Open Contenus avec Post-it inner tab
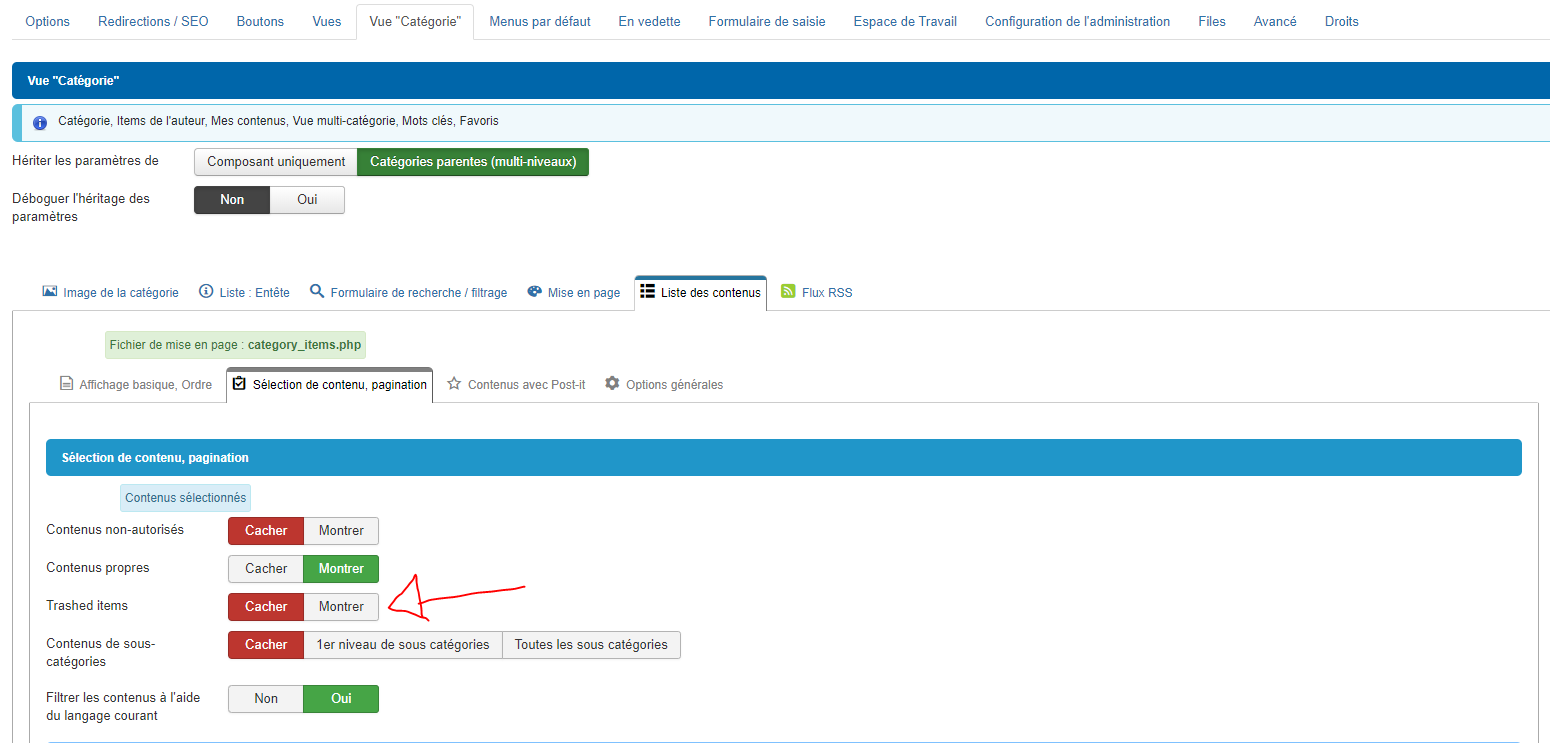 (516, 384)
